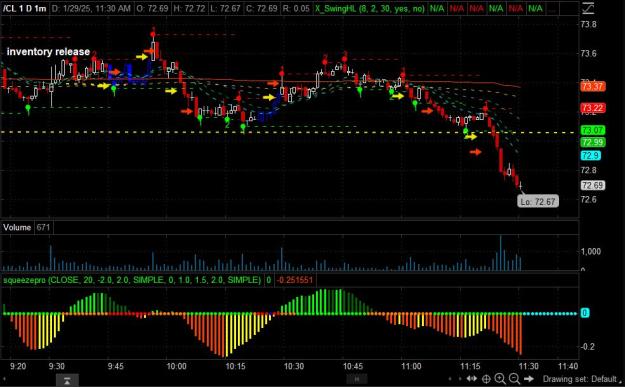Click the 9:45 time axis label
Screen dimensions: 625x387
116,366
